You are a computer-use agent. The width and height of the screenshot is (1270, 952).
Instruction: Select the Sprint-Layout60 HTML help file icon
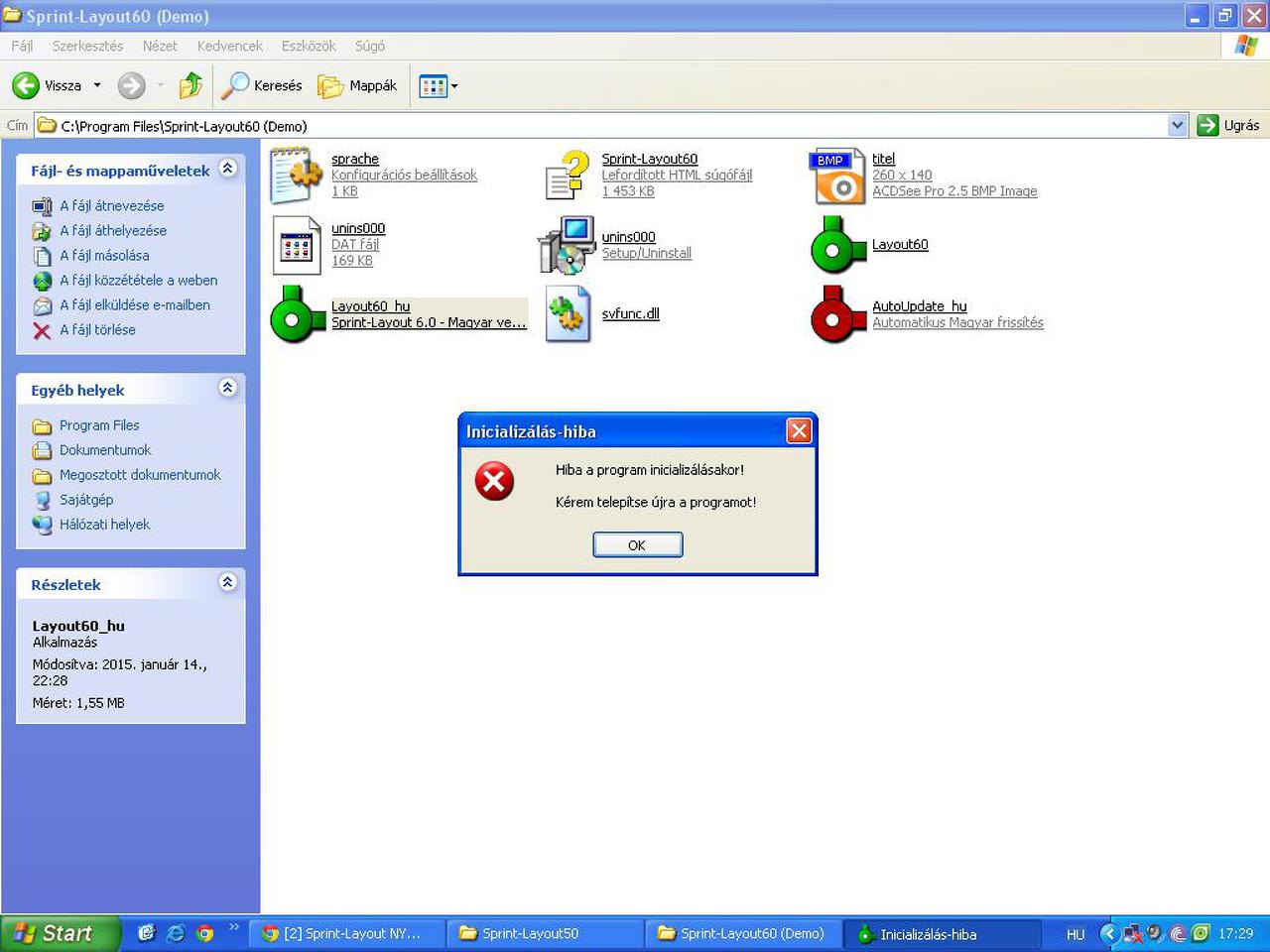click(568, 176)
